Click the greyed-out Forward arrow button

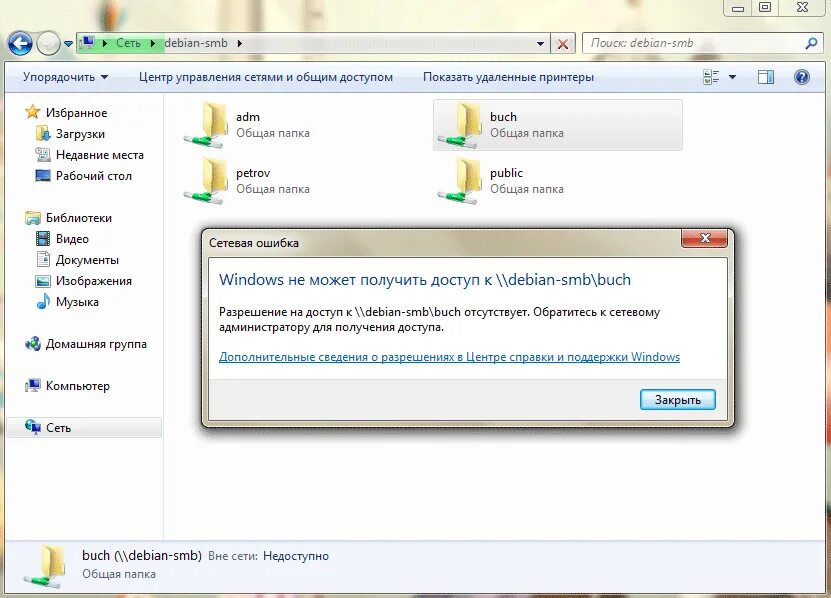(48, 43)
